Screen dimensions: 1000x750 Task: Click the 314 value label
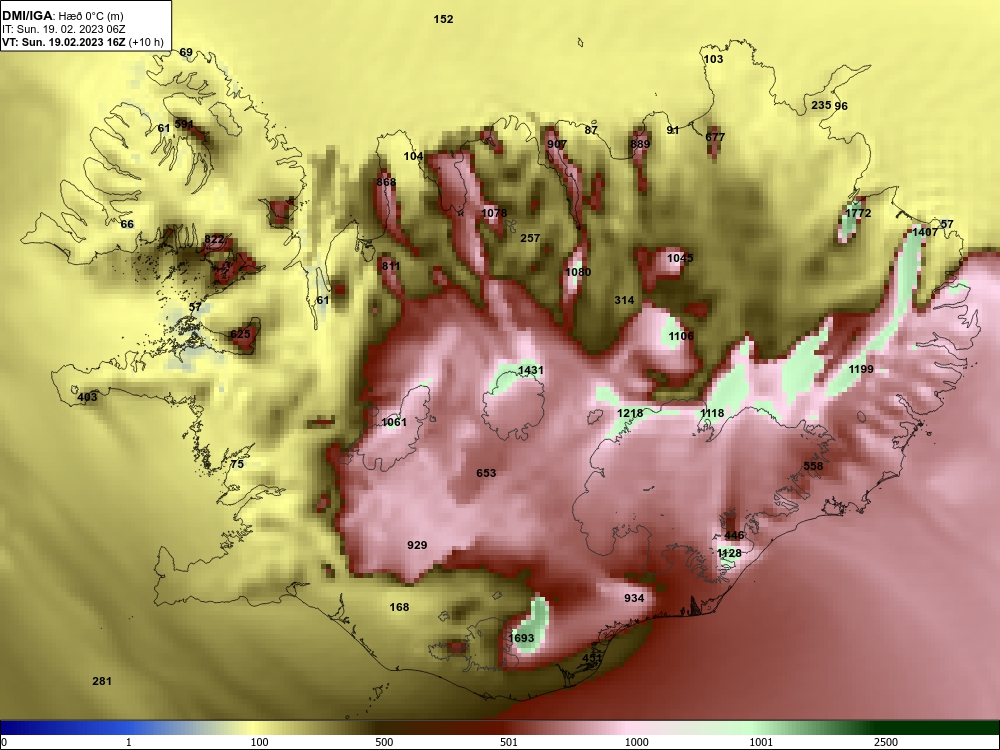[624, 300]
